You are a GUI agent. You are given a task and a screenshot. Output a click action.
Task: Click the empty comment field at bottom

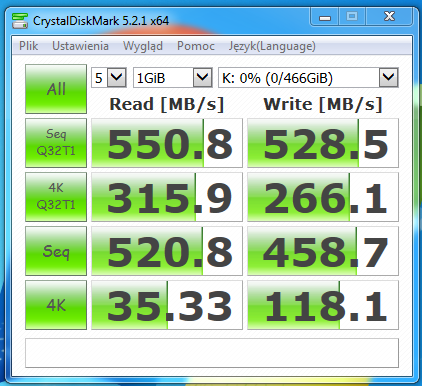click(x=212, y=353)
